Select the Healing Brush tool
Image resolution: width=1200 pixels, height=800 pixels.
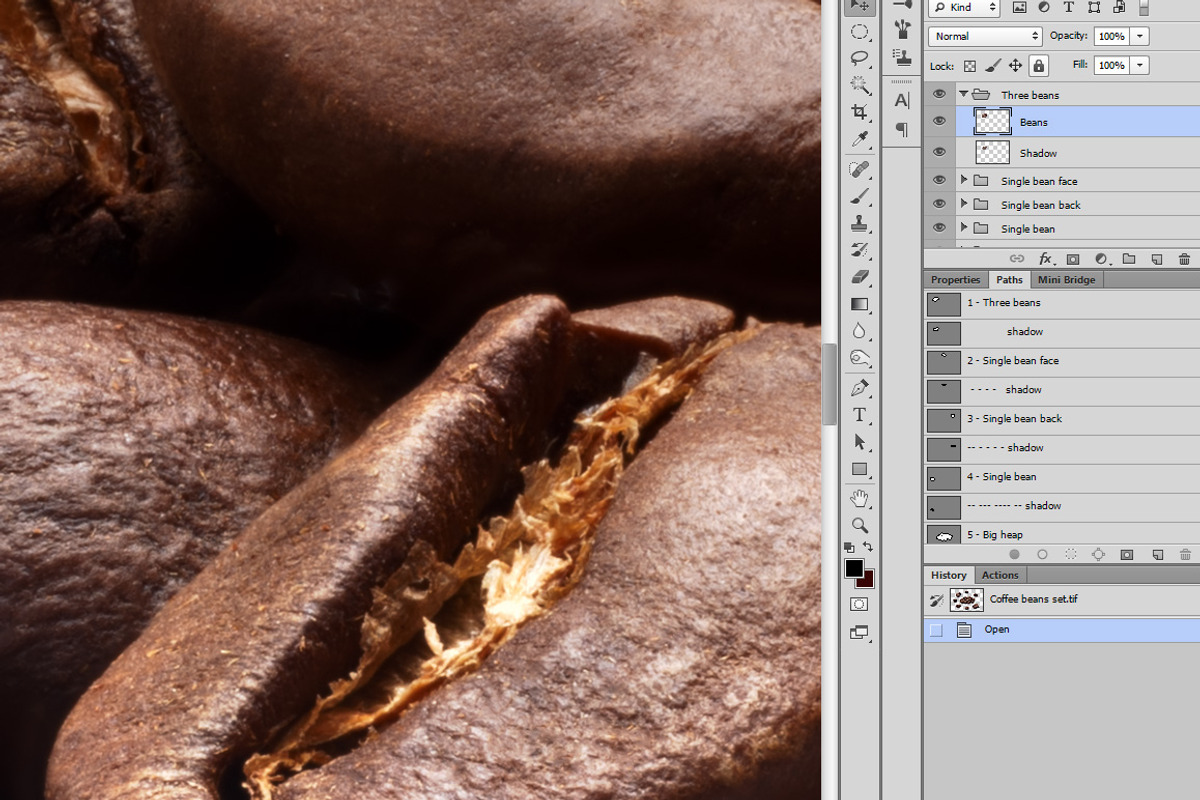pos(859,170)
